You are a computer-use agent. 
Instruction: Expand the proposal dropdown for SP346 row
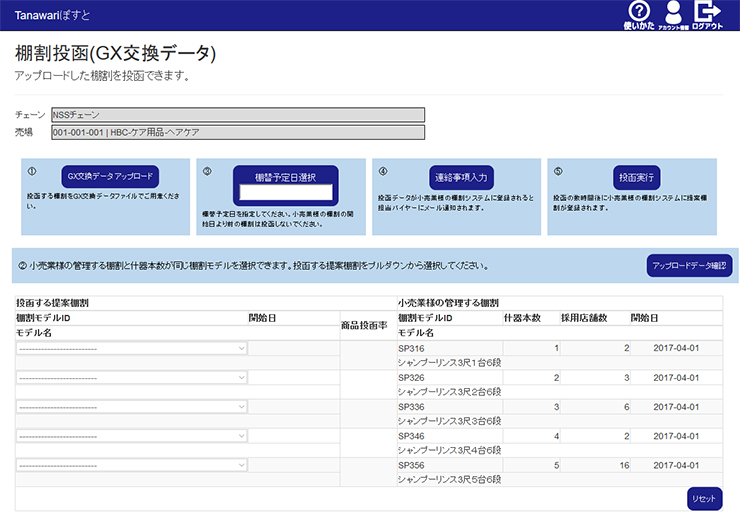coord(131,436)
